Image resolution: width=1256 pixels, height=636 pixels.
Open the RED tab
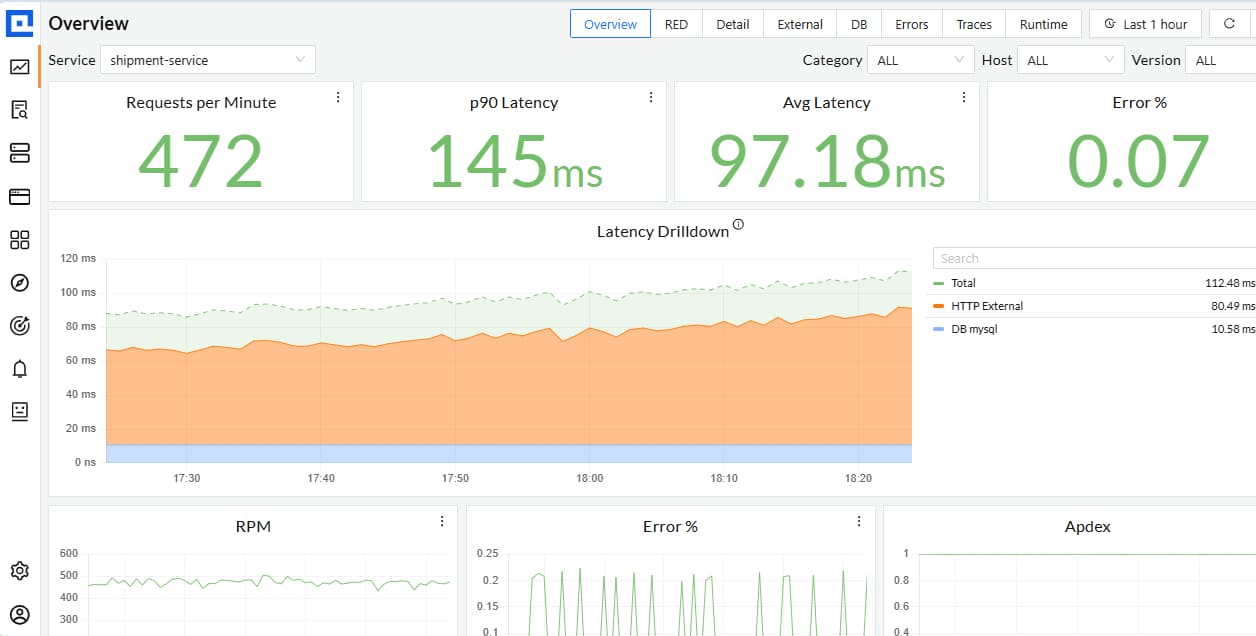(677, 23)
